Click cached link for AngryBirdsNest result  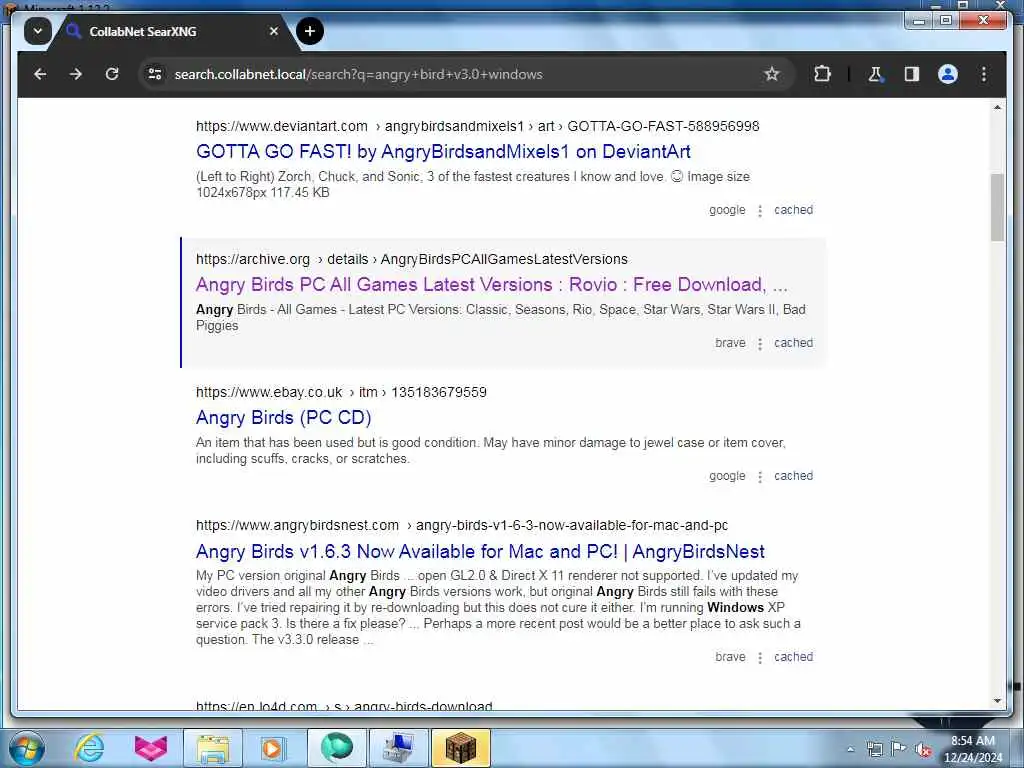coord(793,657)
